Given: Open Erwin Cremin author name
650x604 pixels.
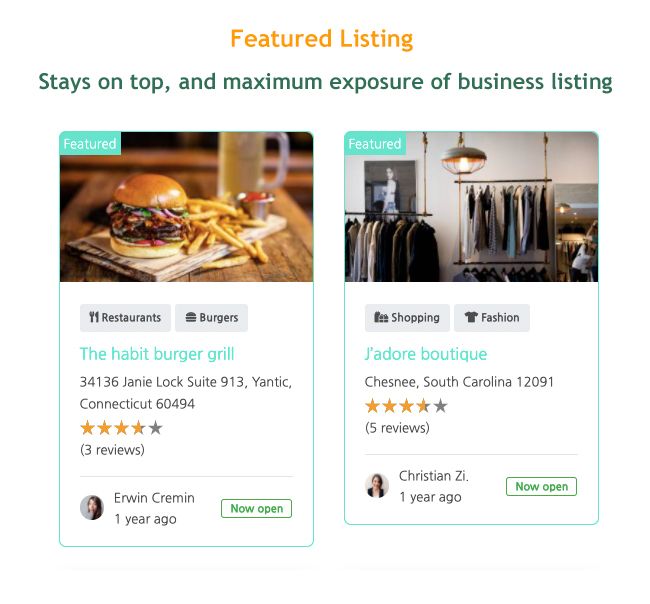Looking at the screenshot, I should pyautogui.click(x=154, y=498).
